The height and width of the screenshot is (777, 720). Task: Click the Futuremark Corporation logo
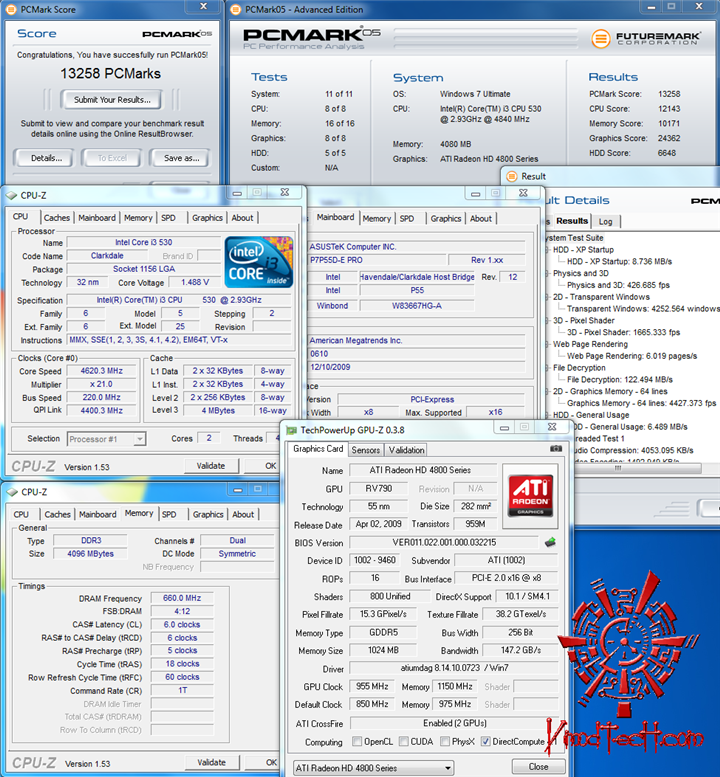(x=646, y=38)
